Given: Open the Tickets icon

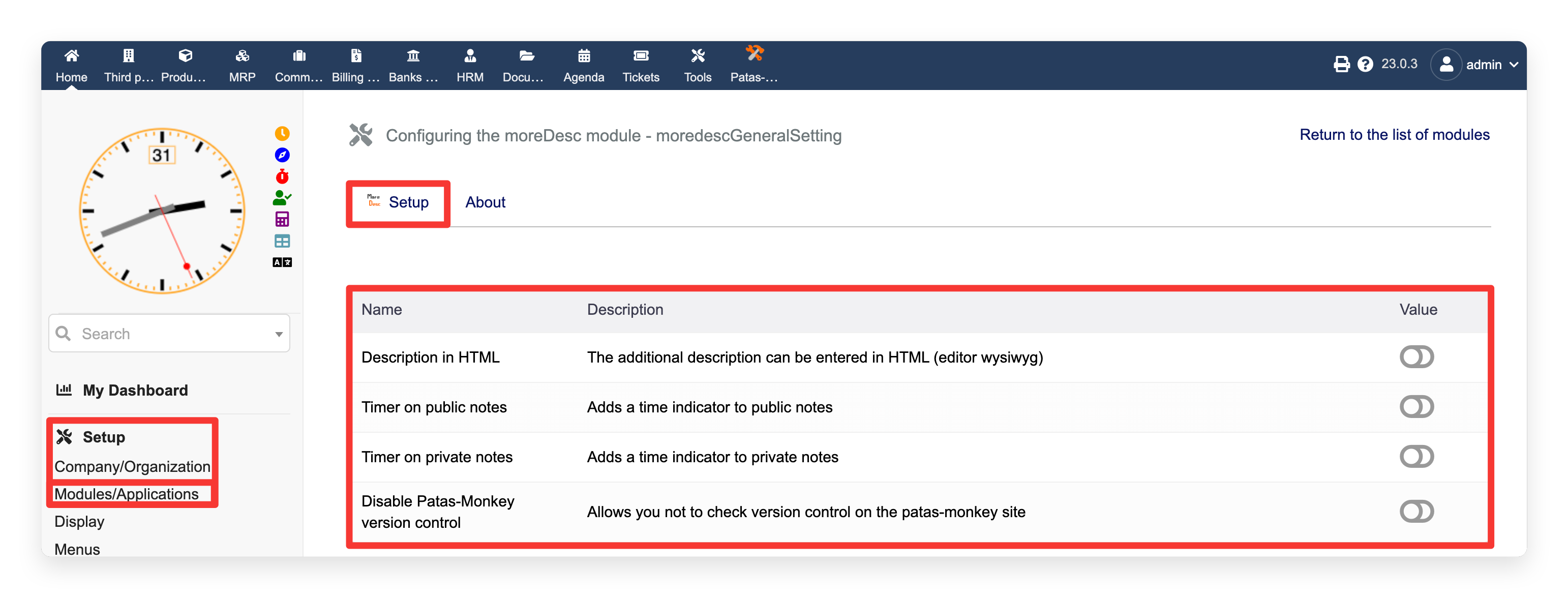Looking at the screenshot, I should click(641, 56).
